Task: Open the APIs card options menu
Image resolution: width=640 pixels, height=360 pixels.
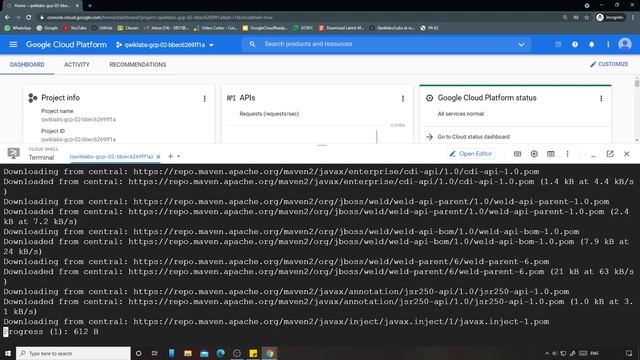Action: click(403, 98)
